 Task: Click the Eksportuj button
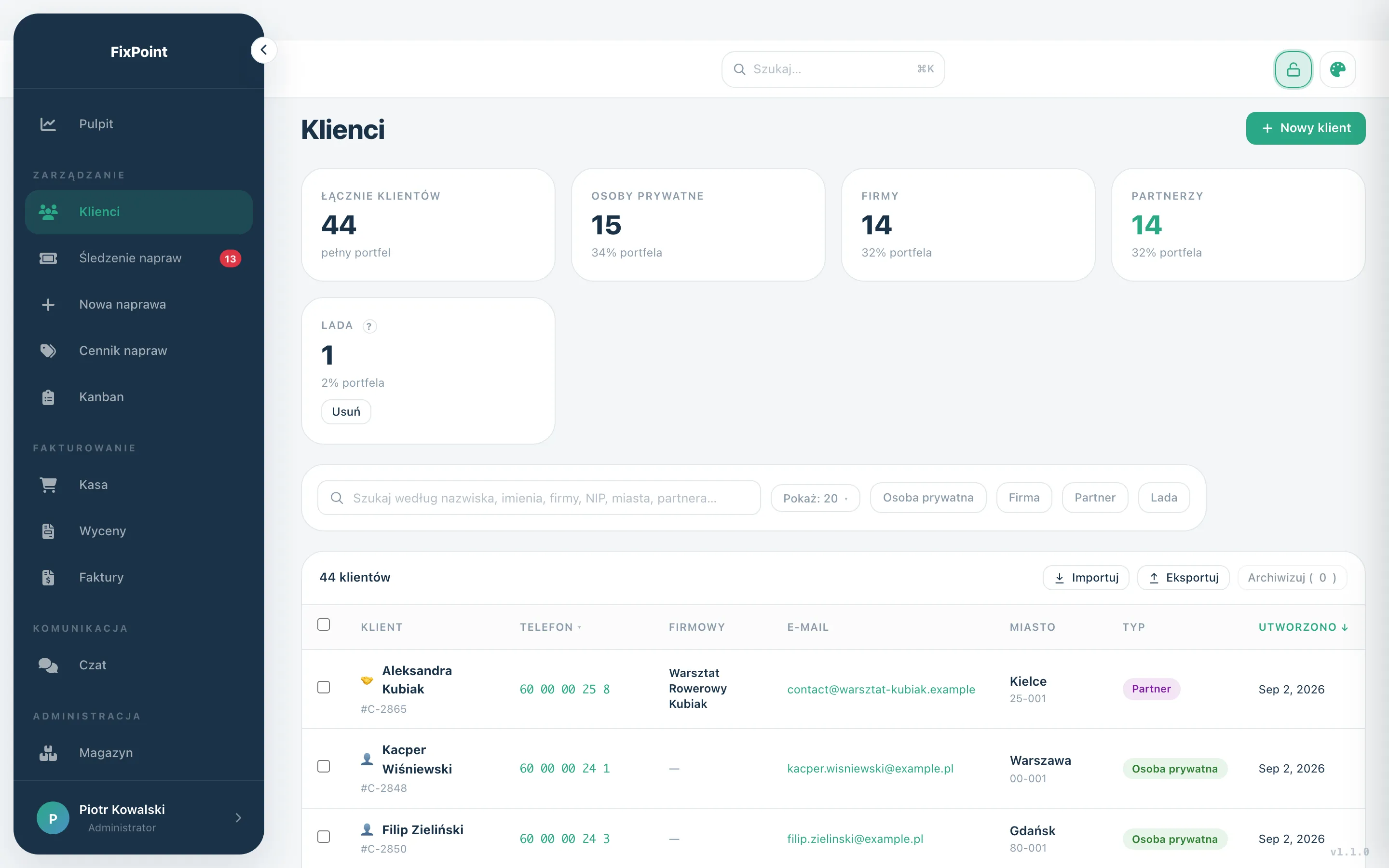[x=1183, y=578]
